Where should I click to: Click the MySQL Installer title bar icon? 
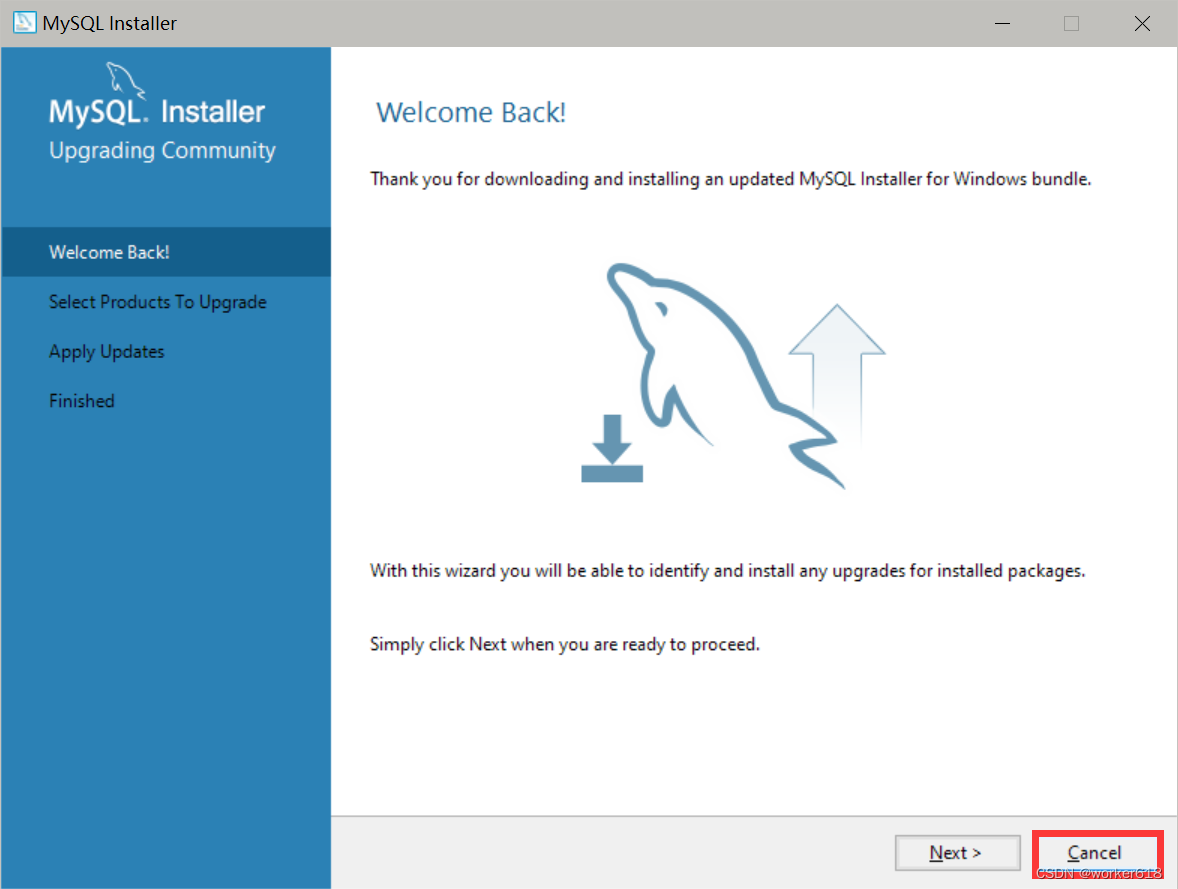24,23
